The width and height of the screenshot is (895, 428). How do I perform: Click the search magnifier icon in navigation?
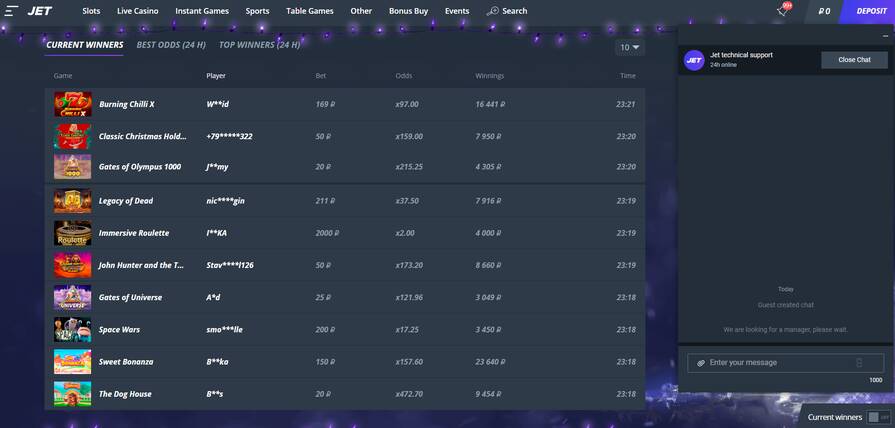[492, 11]
